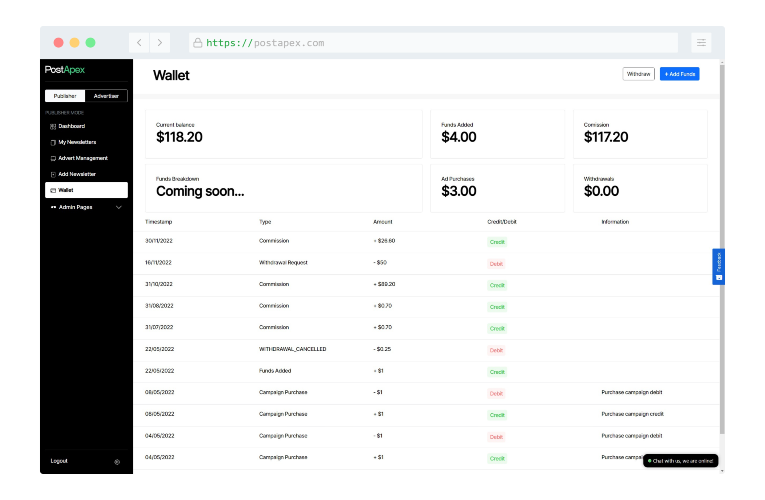Go back with the browser back arrow
The height and width of the screenshot is (500, 765).
[139, 43]
